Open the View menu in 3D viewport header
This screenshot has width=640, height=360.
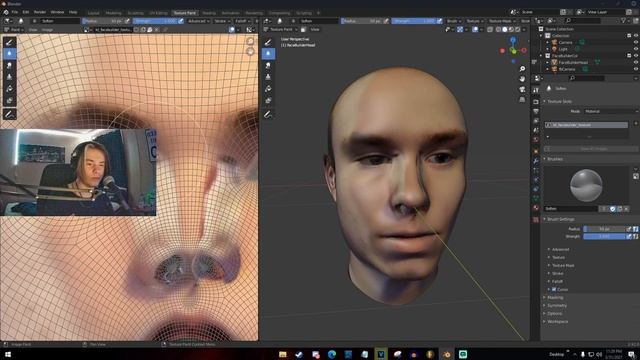pos(315,29)
